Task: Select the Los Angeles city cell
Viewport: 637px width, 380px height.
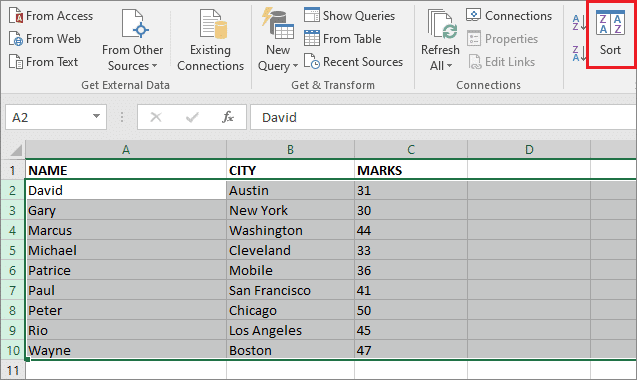Action: click(290, 330)
